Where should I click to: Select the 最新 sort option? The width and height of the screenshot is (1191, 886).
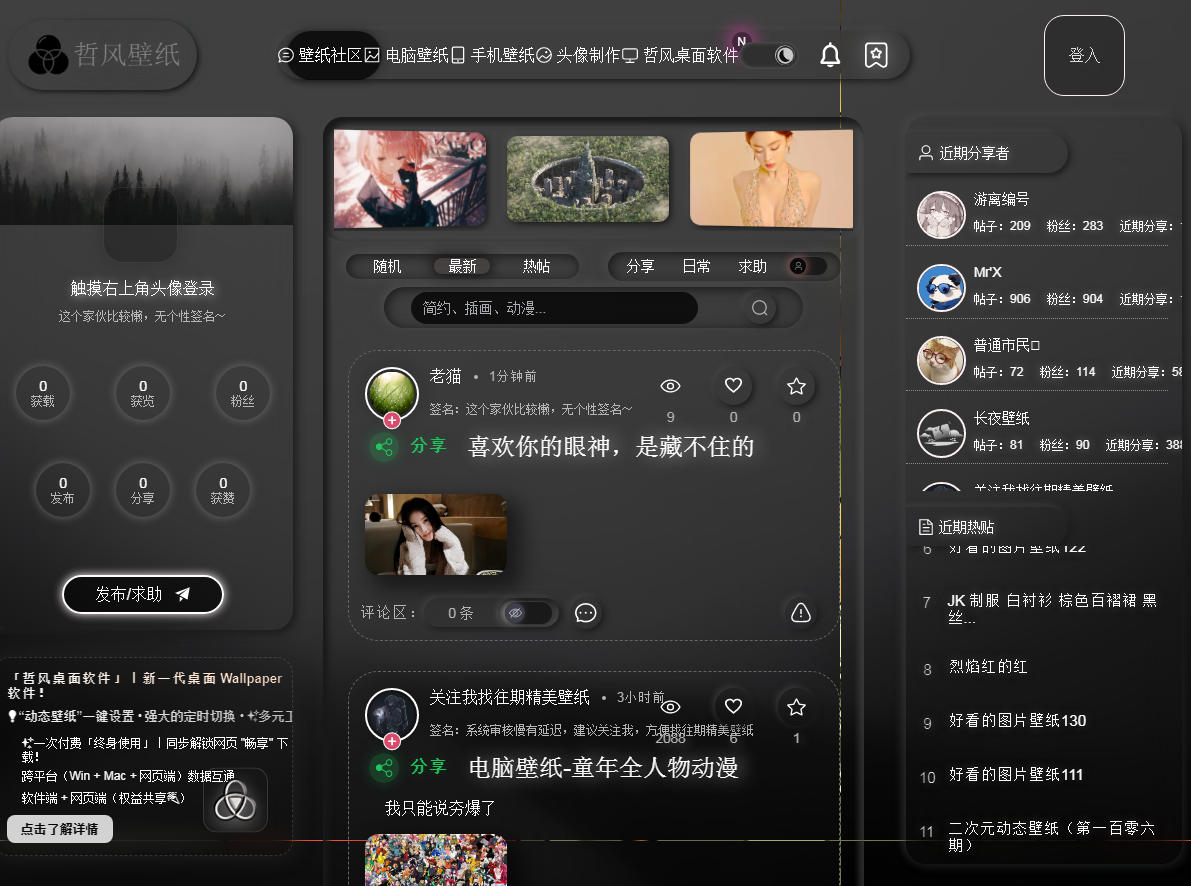(x=462, y=266)
